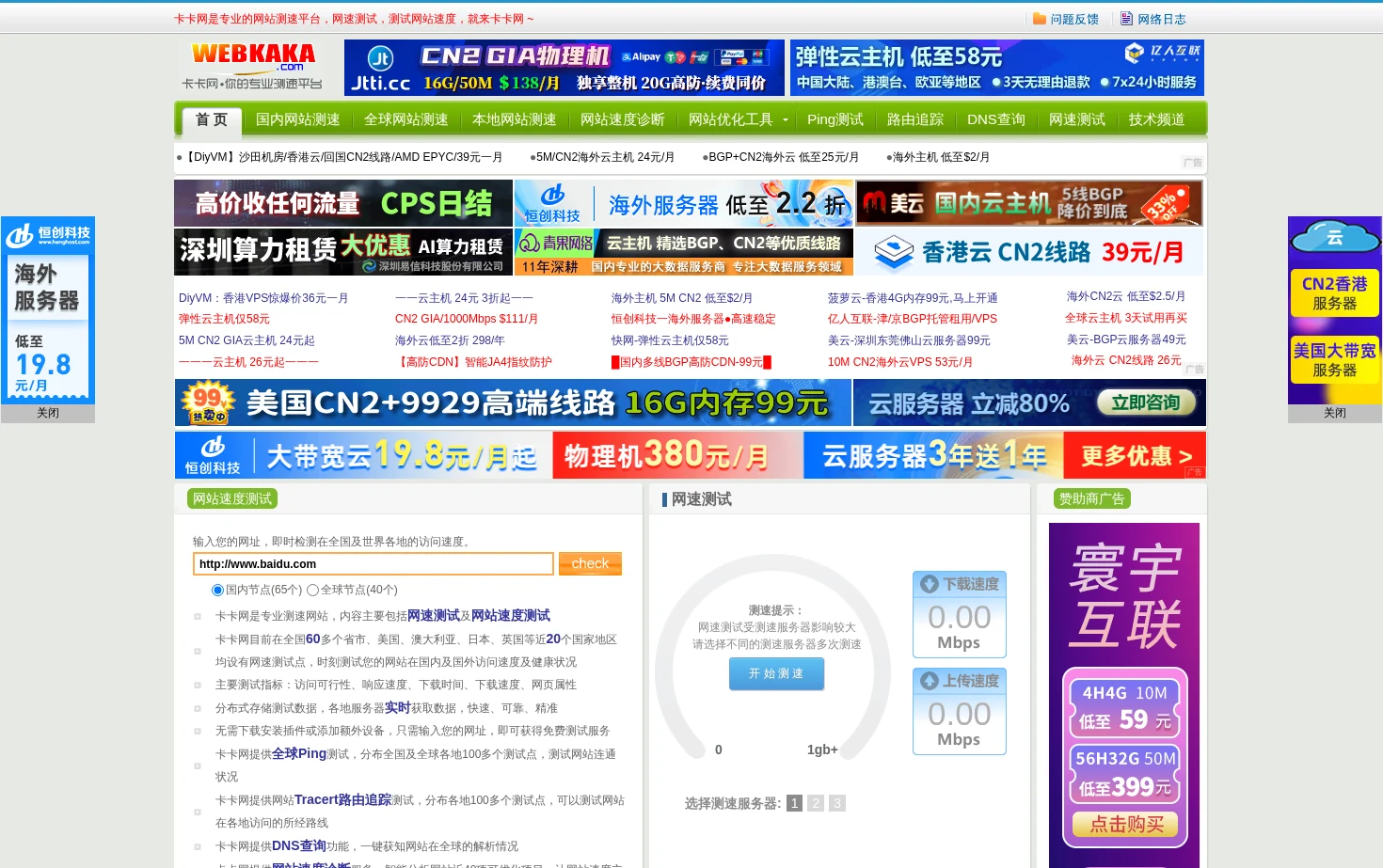The image size is (1383, 868).
Task: Start the speed test with 开始测速
Action: (x=776, y=673)
